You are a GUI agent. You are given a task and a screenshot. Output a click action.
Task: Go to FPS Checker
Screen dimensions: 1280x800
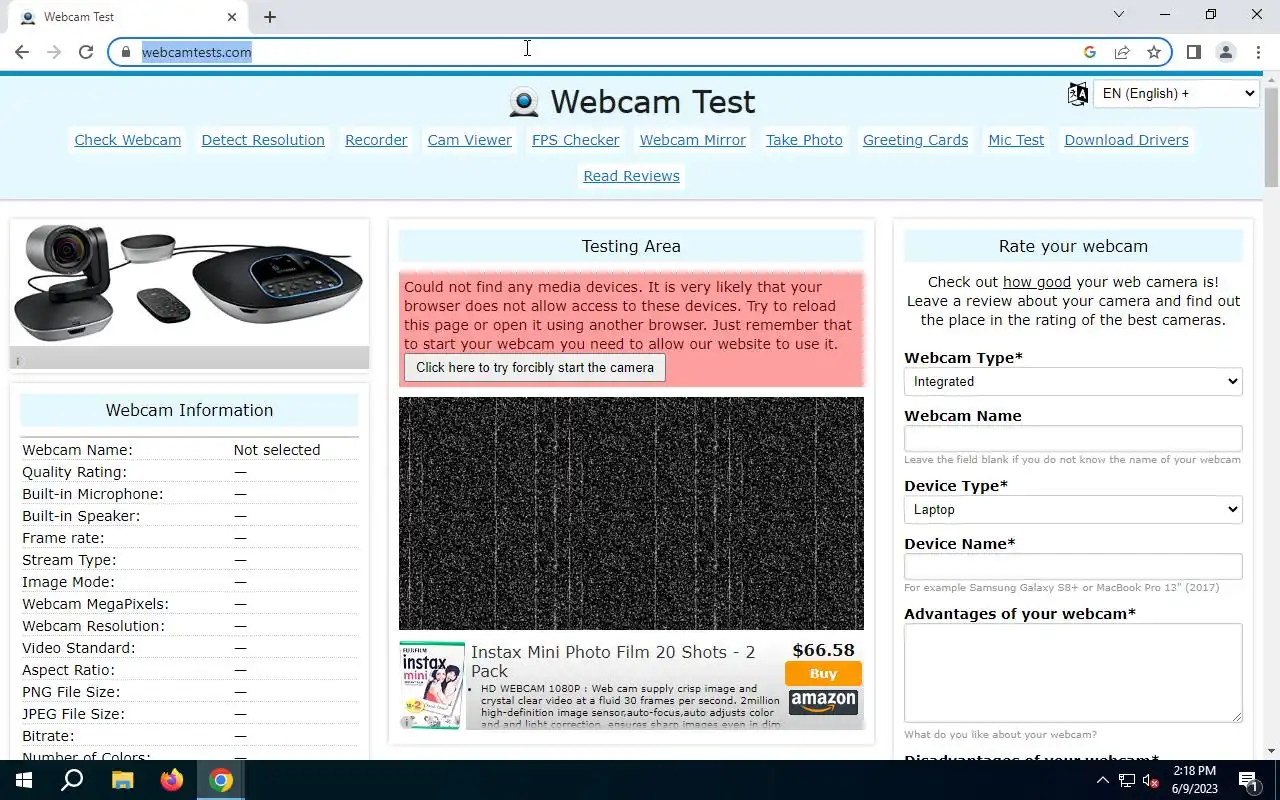point(576,140)
